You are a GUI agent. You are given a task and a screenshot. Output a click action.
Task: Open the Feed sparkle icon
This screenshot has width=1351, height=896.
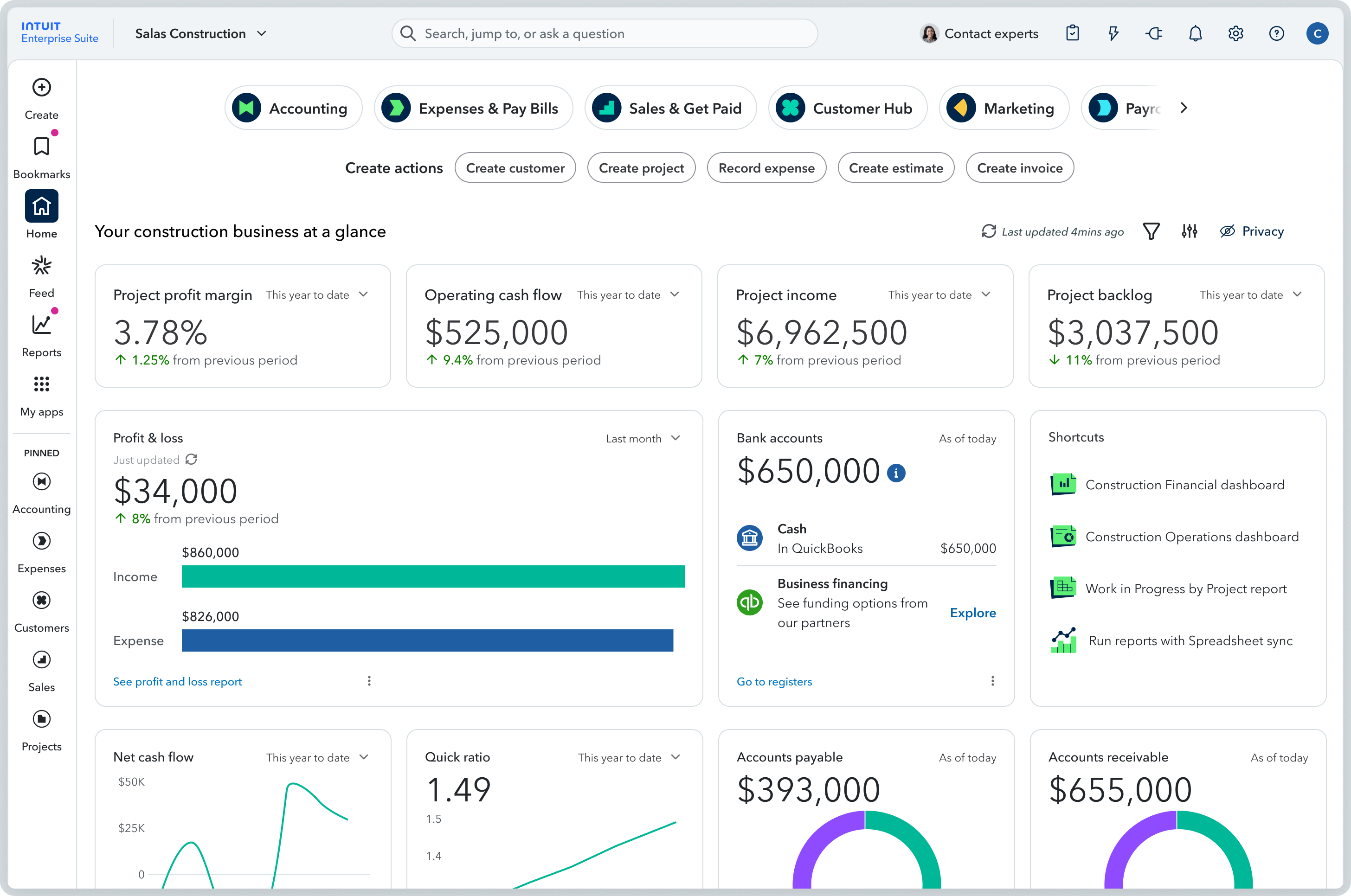pyautogui.click(x=41, y=266)
